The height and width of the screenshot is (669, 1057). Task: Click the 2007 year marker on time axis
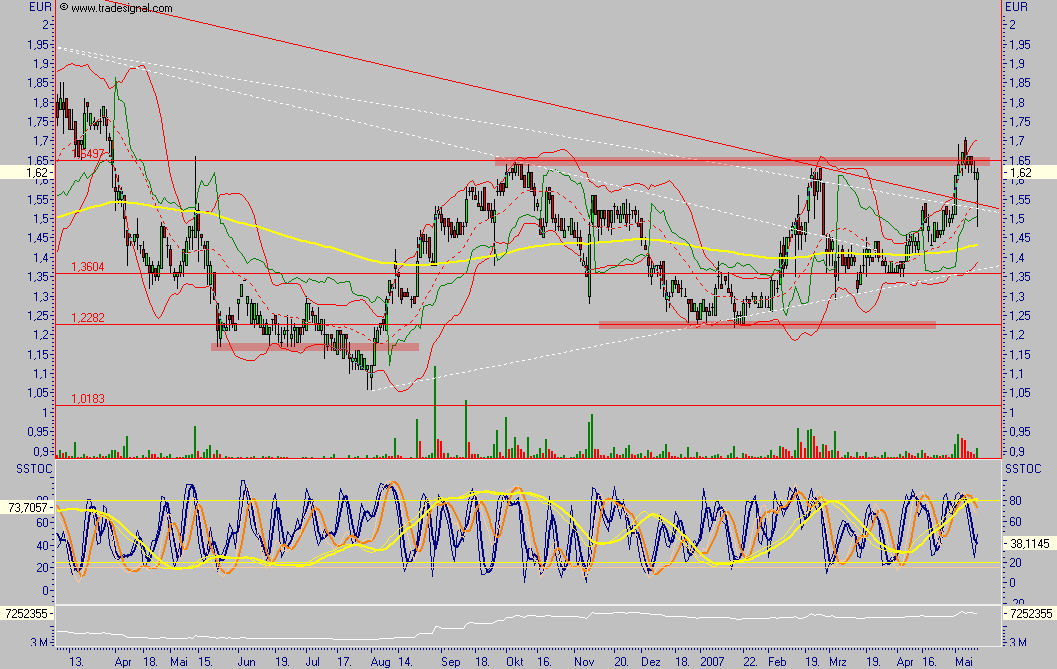(712, 662)
